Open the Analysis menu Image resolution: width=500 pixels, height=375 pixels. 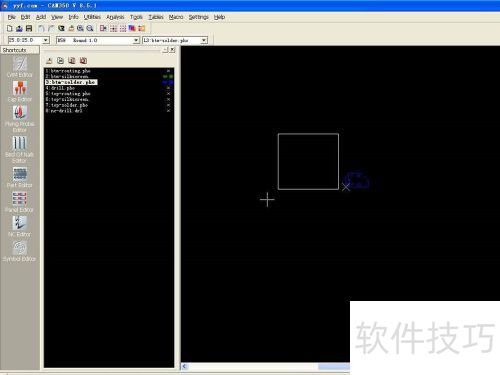115,17
